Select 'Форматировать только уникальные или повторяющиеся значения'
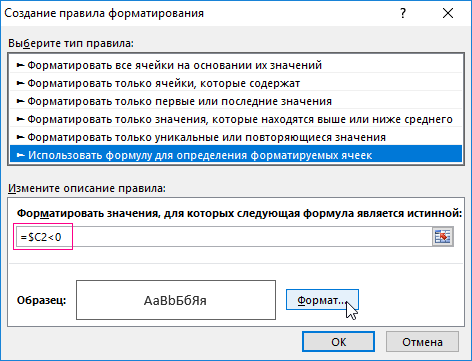Viewport: 472px width, 361px height. (x=236, y=137)
